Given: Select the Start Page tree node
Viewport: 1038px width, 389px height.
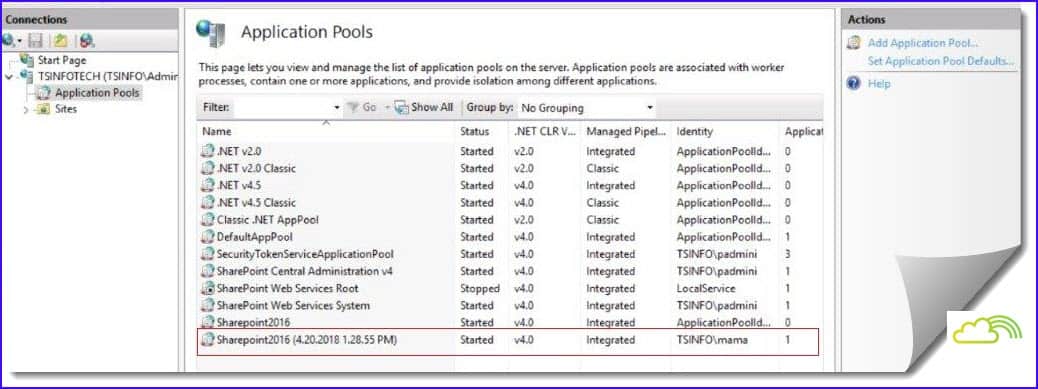Looking at the screenshot, I should [62, 60].
